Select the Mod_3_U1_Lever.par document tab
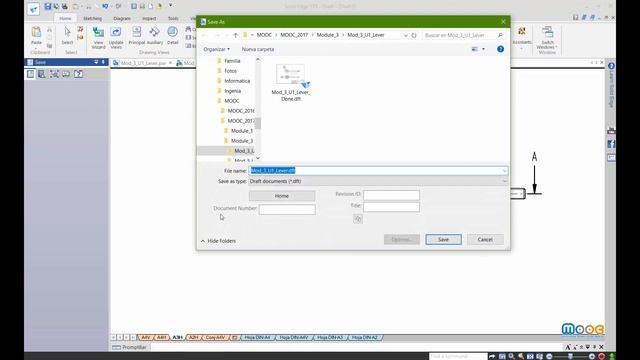The width and height of the screenshot is (640, 360). [x=142, y=63]
